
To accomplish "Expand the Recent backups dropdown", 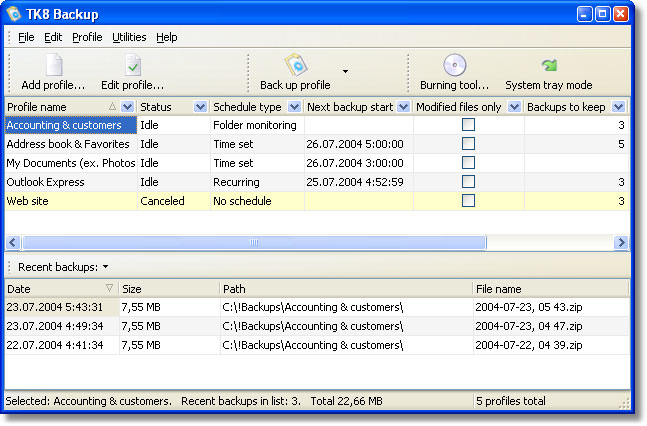I will click(x=106, y=267).
